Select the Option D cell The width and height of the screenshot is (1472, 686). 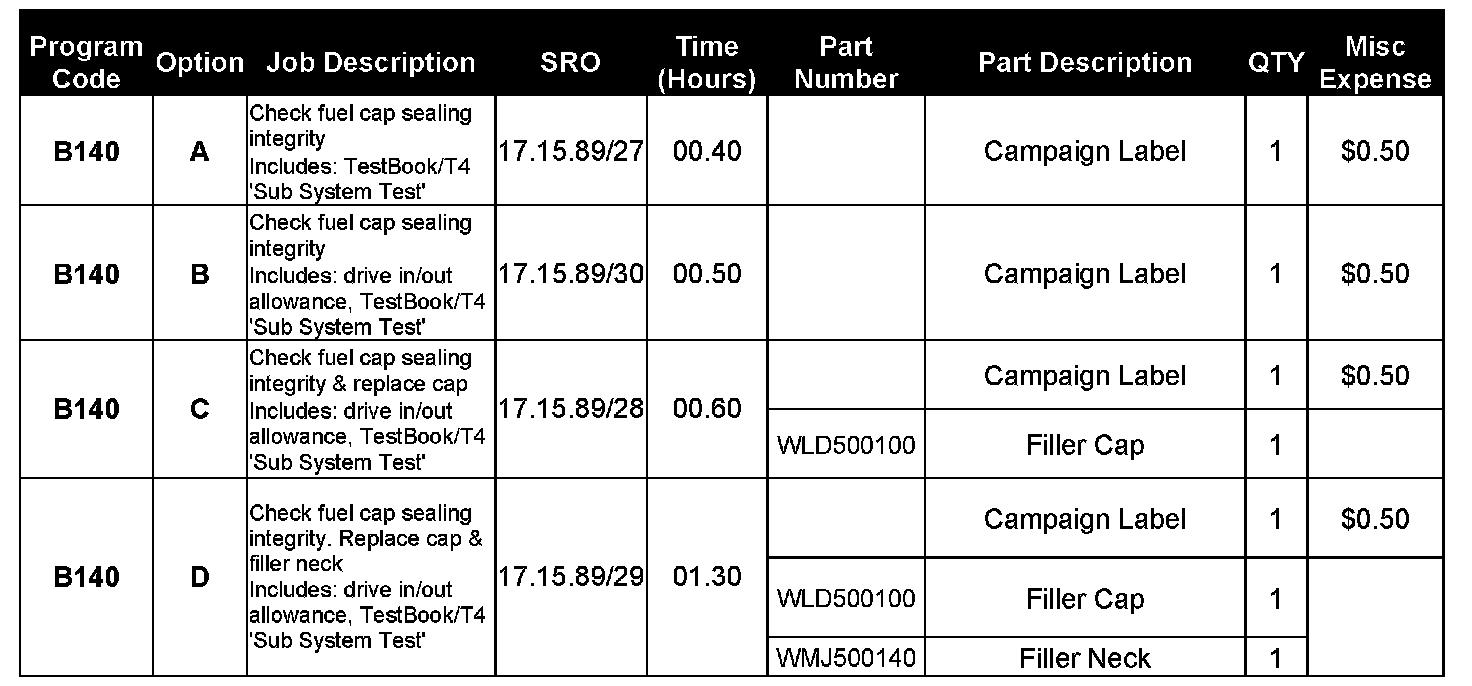coord(200,577)
